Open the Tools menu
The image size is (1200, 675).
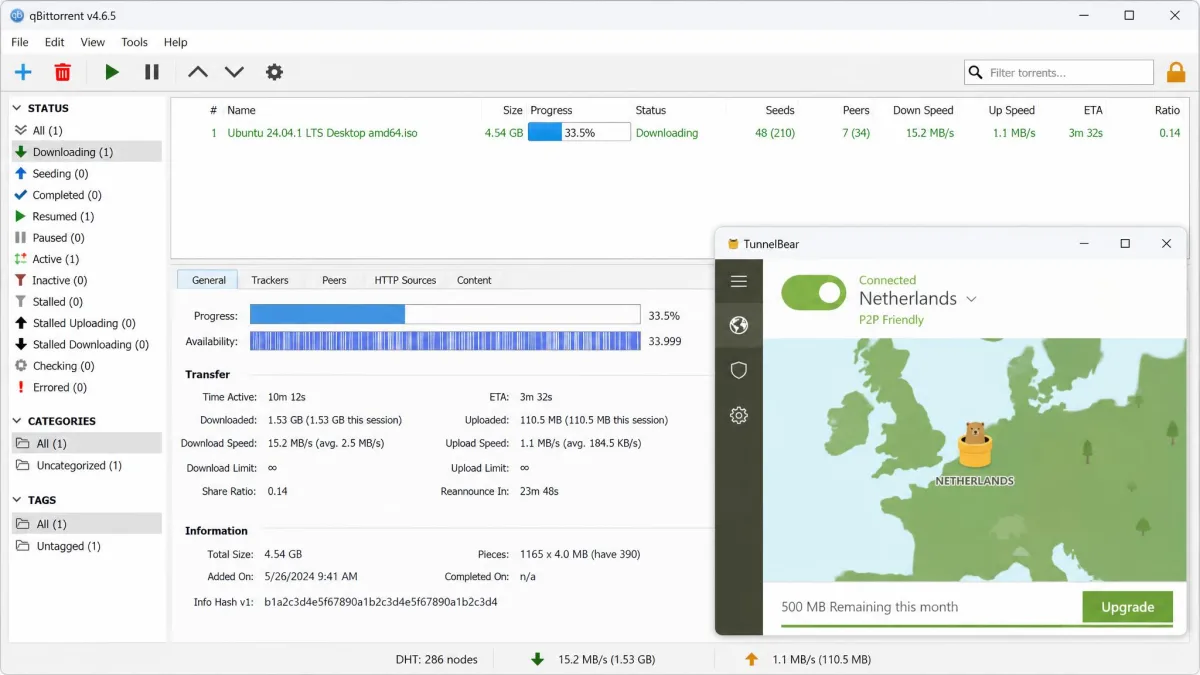point(134,42)
